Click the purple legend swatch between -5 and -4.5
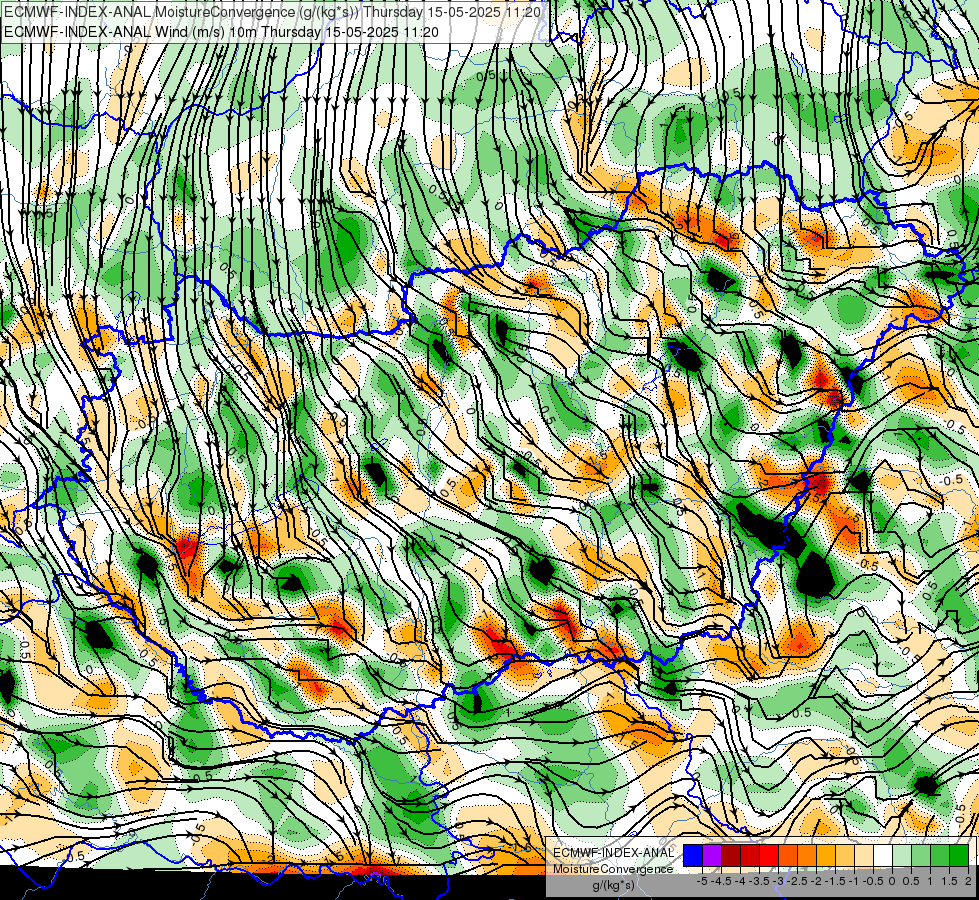Image resolution: width=979 pixels, height=900 pixels. tap(712, 856)
